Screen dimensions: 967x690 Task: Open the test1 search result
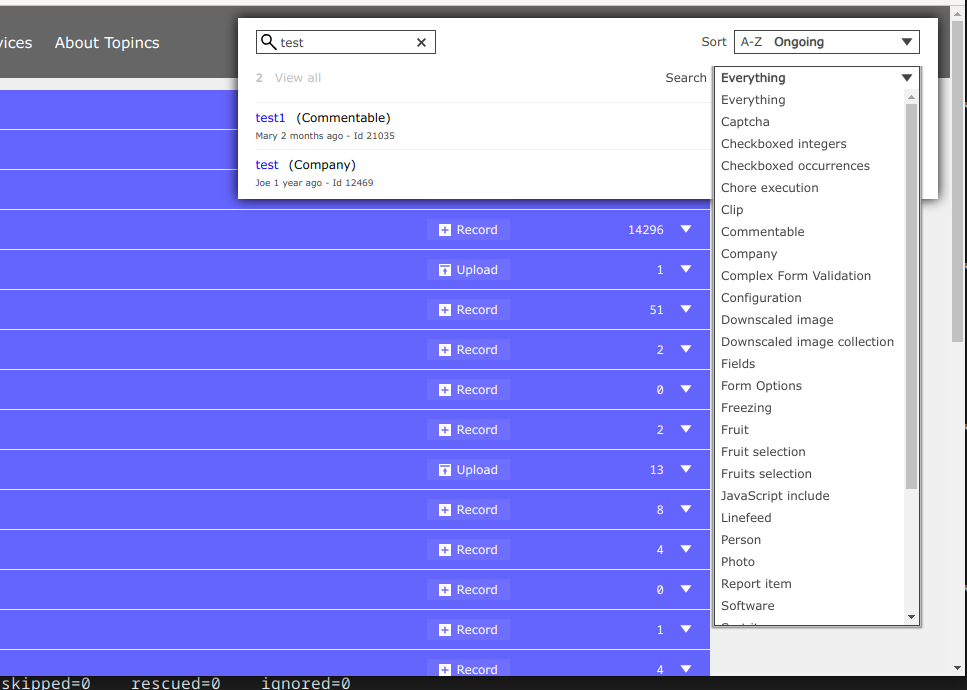point(270,118)
